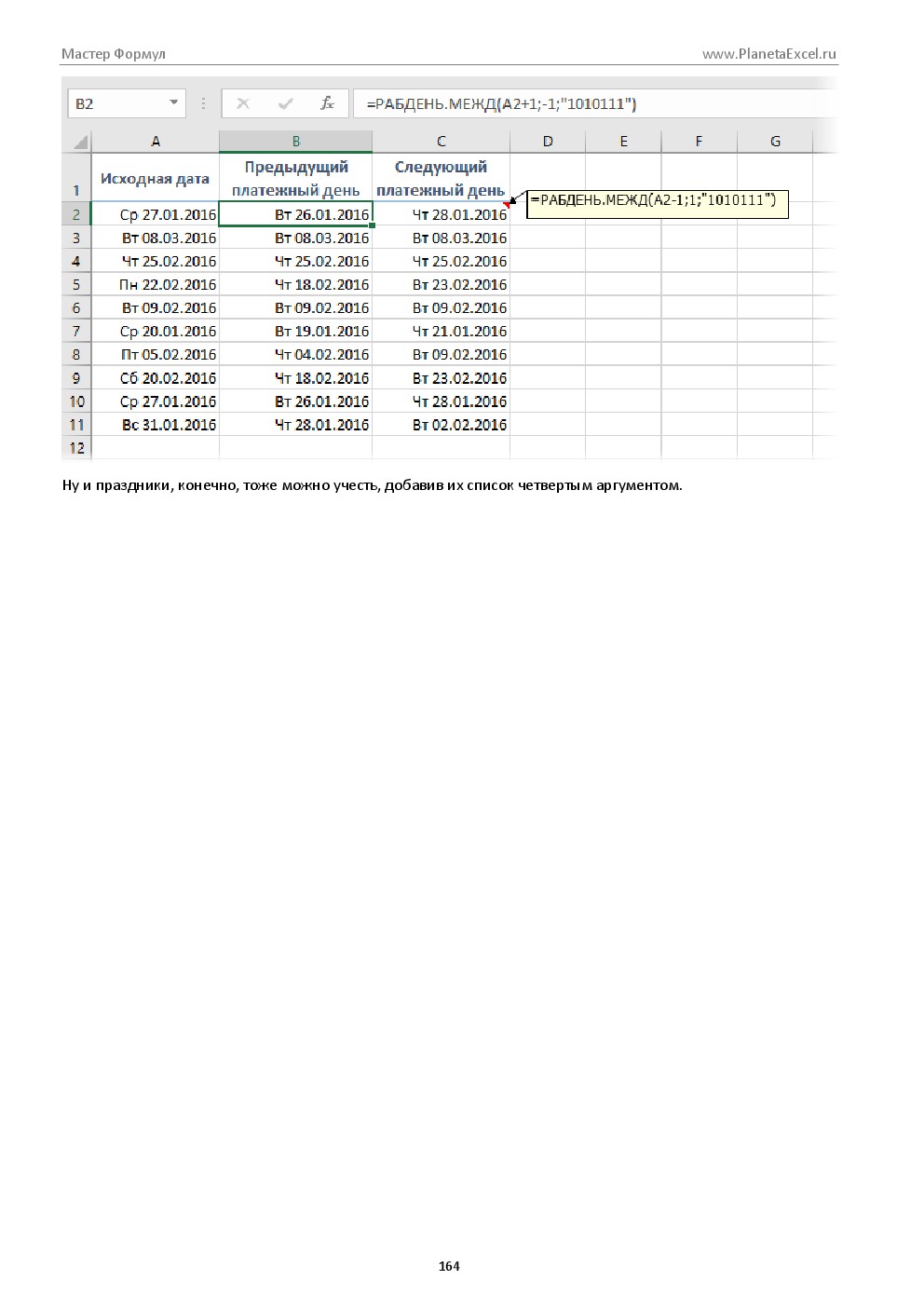Select cell A9 'Сб 20.02.2016'
This screenshot has height=1307, width=924.
click(156, 377)
